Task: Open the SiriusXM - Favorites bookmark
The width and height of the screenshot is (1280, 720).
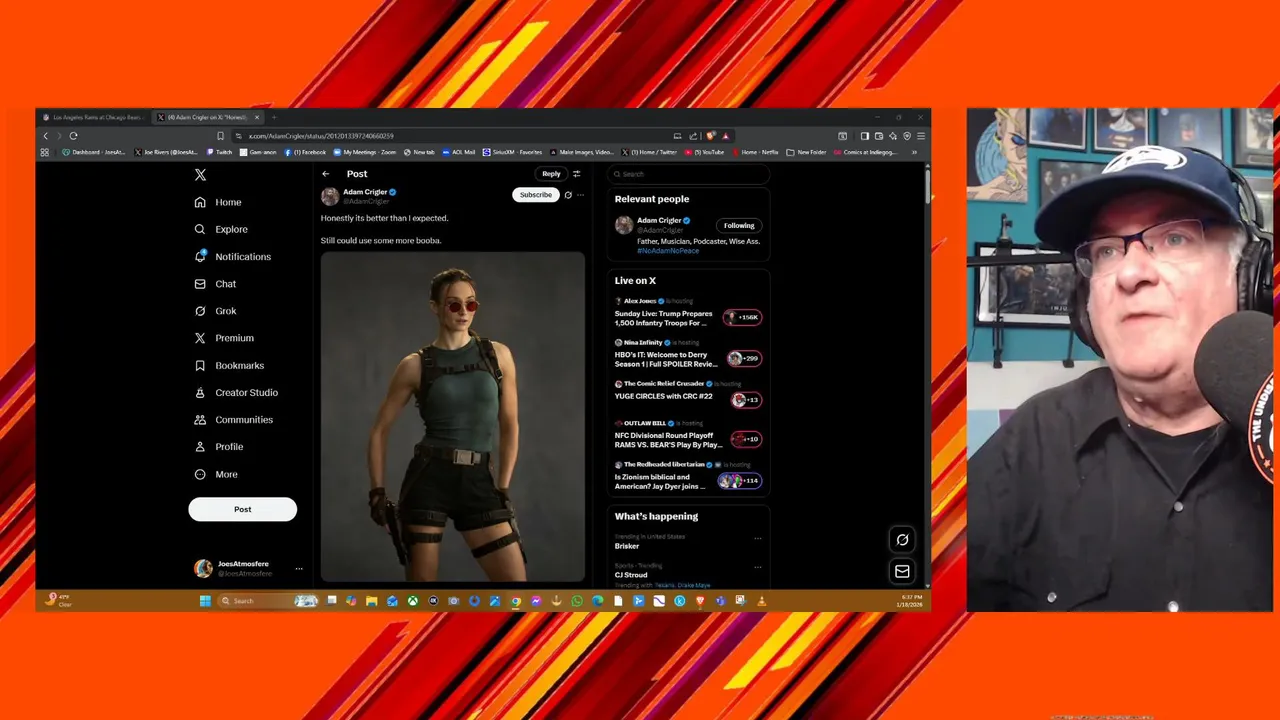Action: click(513, 152)
